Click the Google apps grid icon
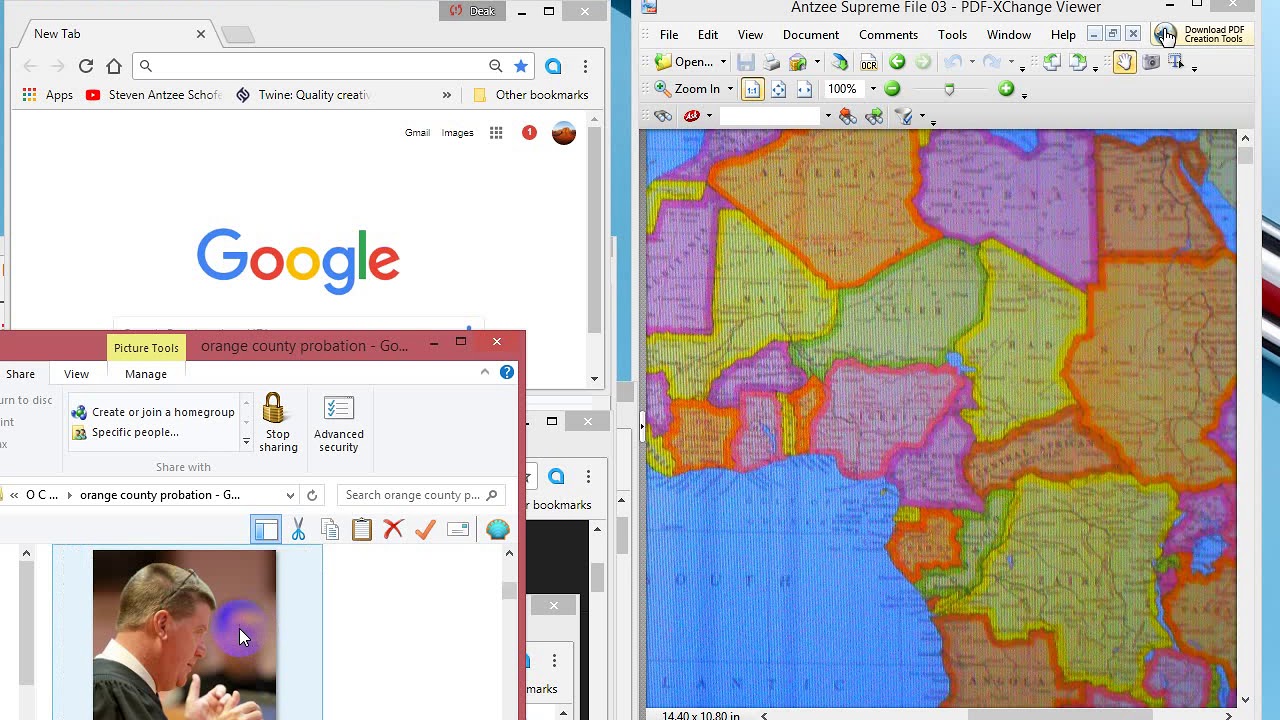This screenshot has width=1280, height=720. tap(496, 133)
